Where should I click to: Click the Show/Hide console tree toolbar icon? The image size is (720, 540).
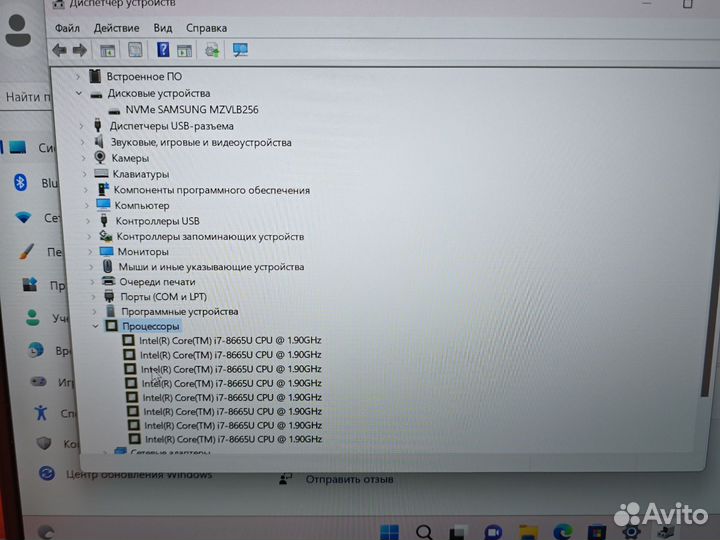(x=107, y=51)
